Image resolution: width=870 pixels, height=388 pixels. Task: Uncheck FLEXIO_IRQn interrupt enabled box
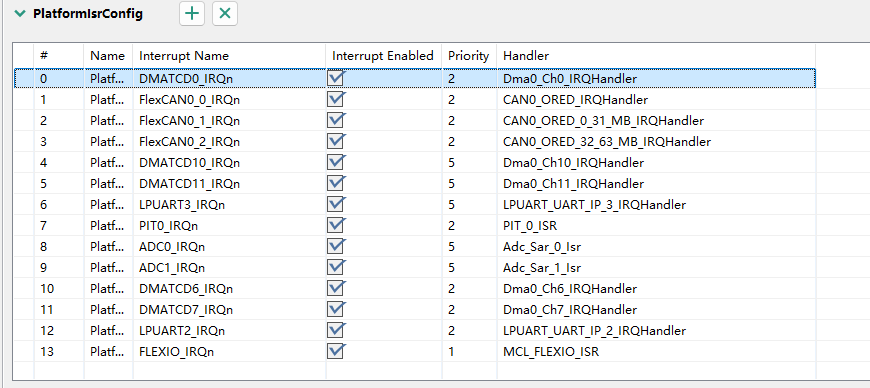coord(336,351)
